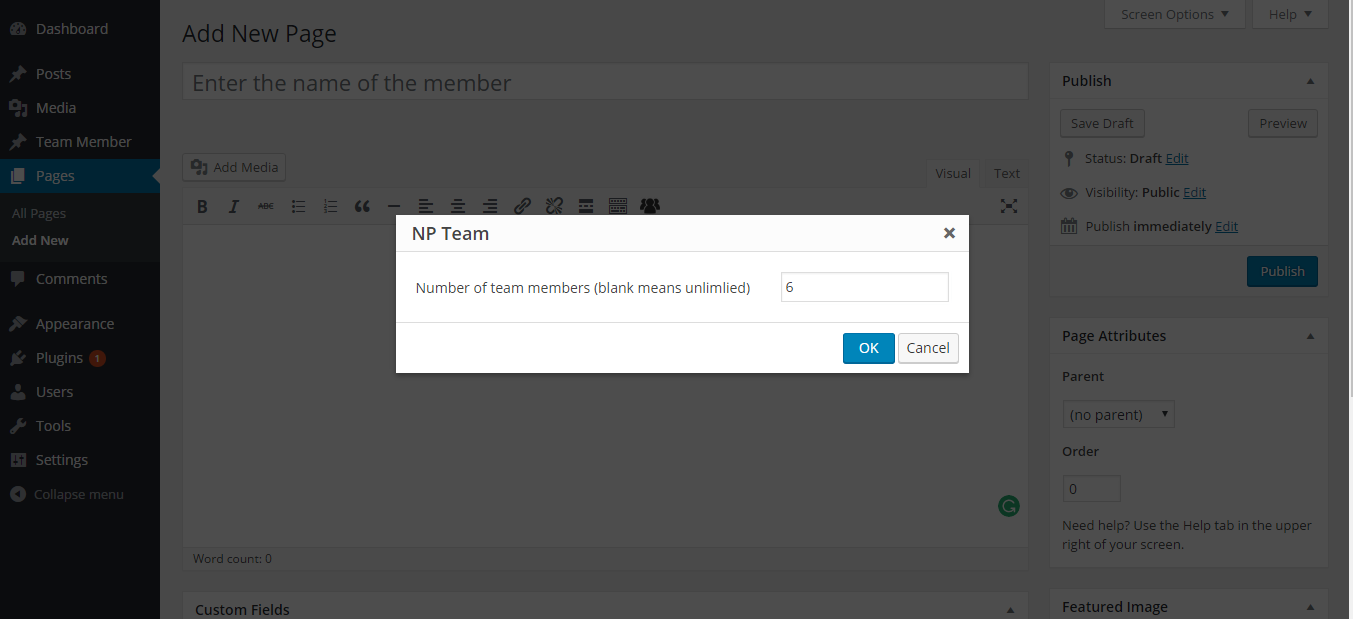Click Cancel in NP Team dialog
The height and width of the screenshot is (619, 1353).
pyautogui.click(x=928, y=348)
